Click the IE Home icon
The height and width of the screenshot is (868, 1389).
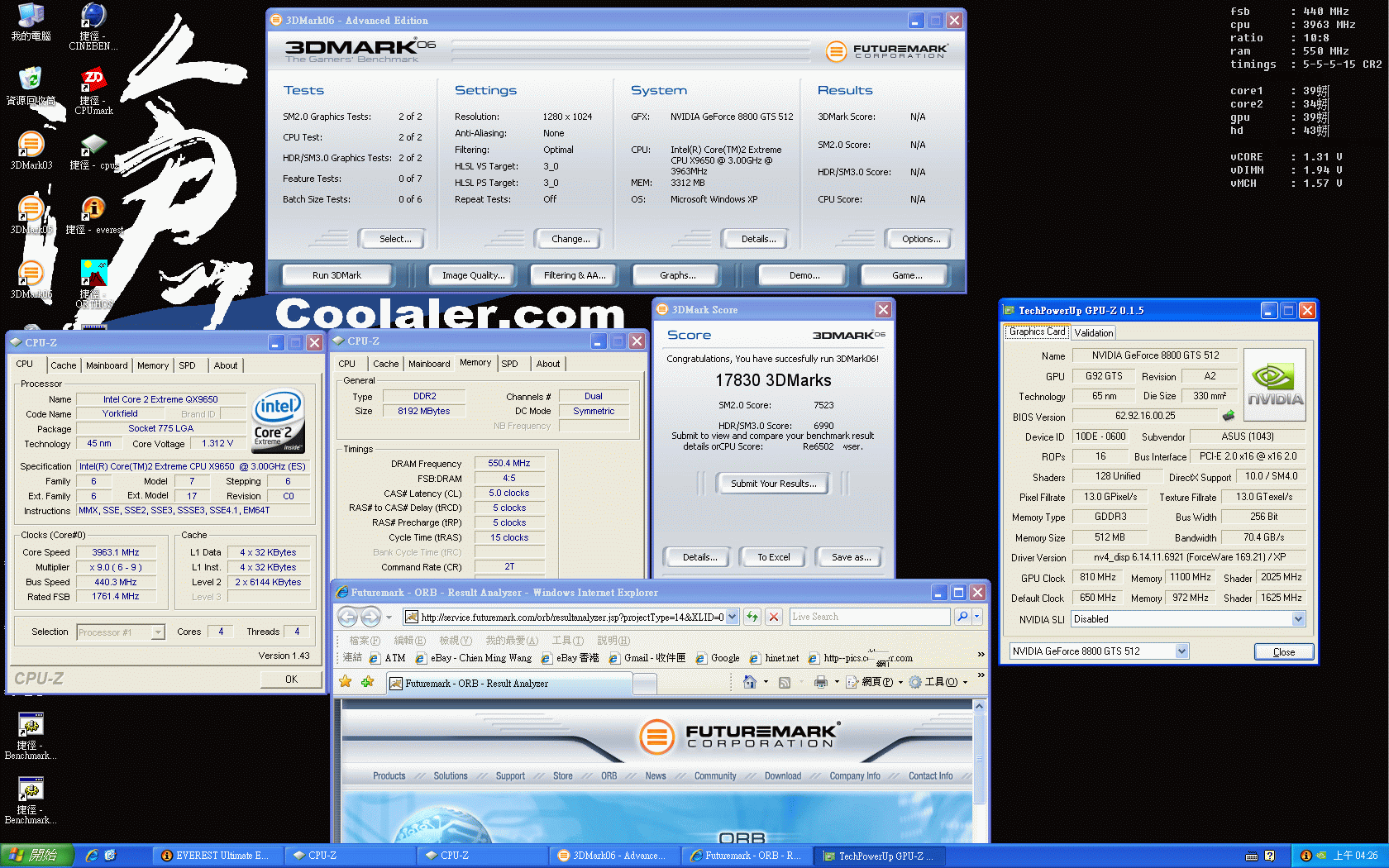pos(750,682)
